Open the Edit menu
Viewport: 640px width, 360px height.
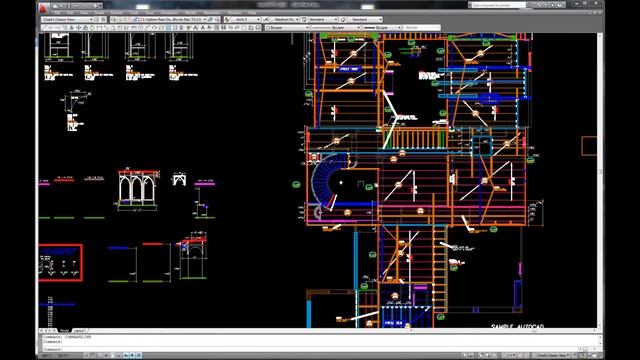pyautogui.click(x=70, y=13)
